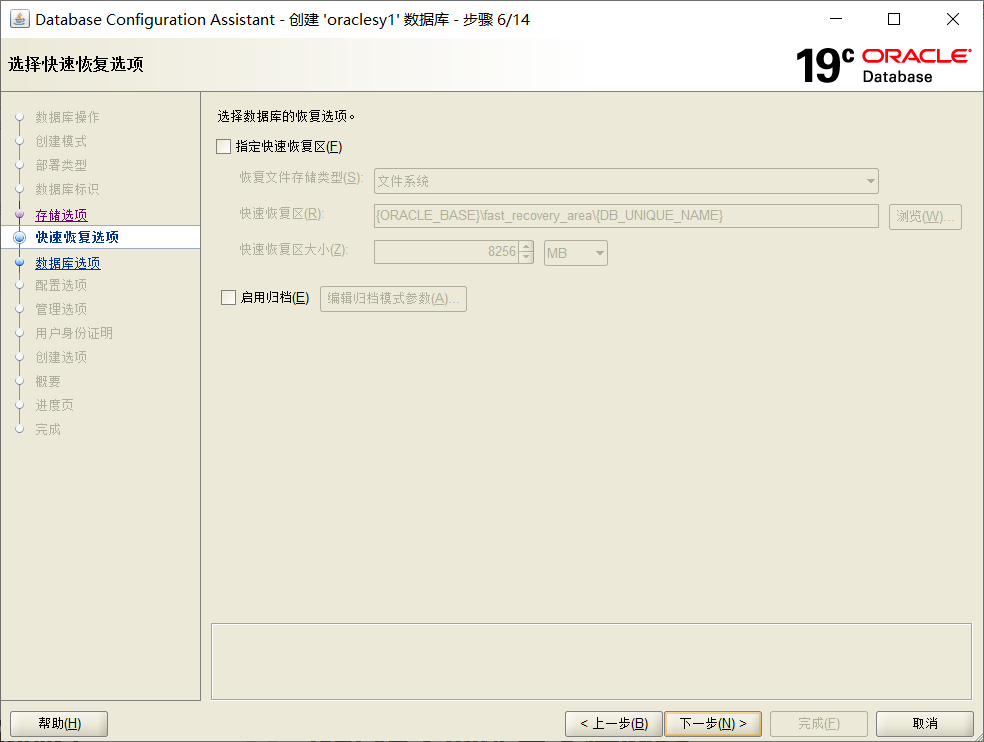This screenshot has height=742, width=984.
Task: Select 进度页 step in sidebar
Action: point(55,405)
